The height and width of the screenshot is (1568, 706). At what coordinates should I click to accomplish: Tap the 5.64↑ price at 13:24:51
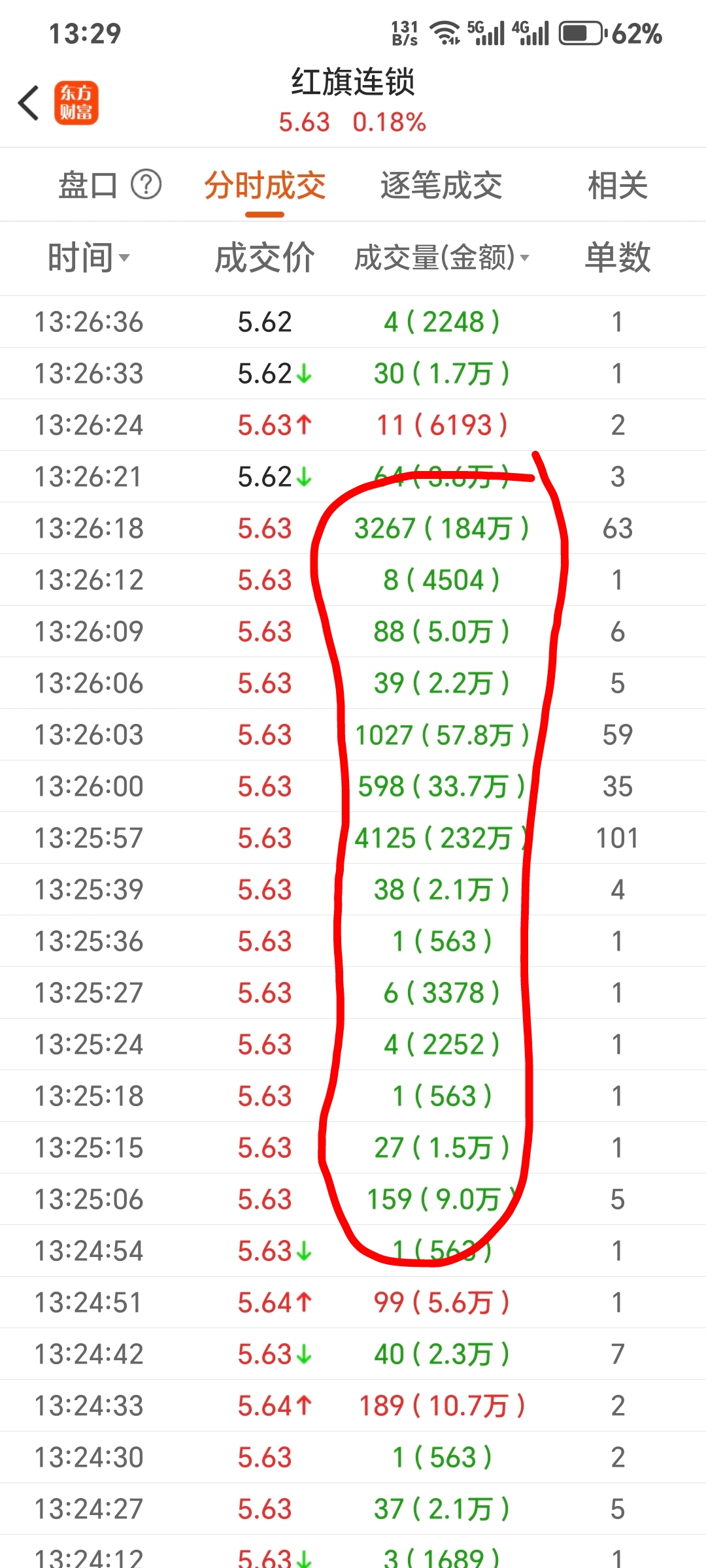click(275, 1303)
